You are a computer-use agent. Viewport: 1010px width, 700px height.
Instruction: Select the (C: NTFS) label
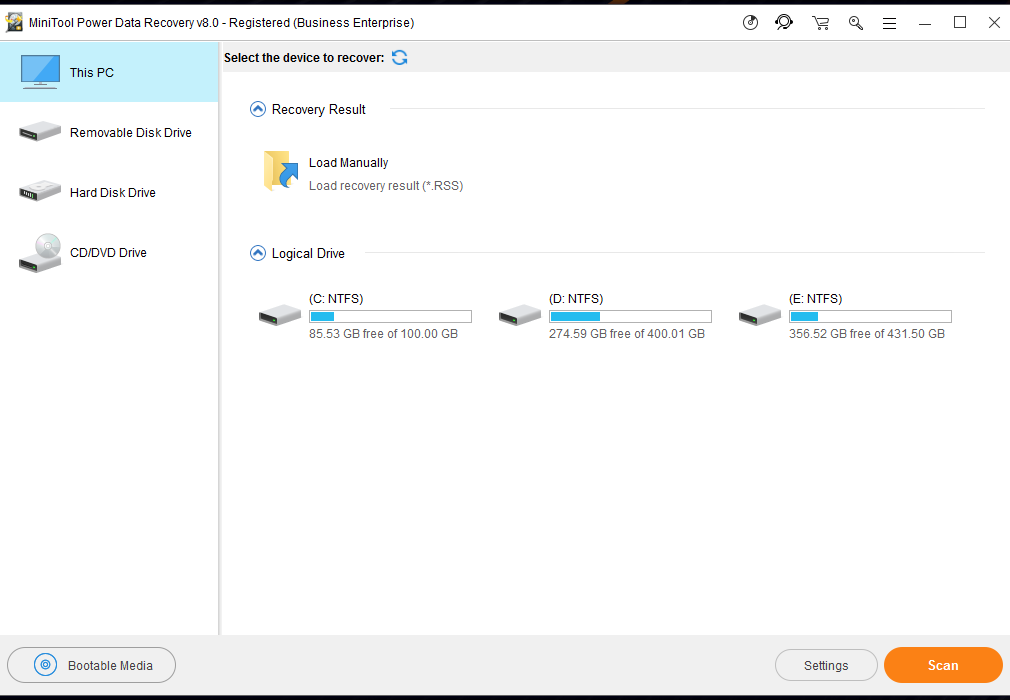pyautogui.click(x=336, y=299)
